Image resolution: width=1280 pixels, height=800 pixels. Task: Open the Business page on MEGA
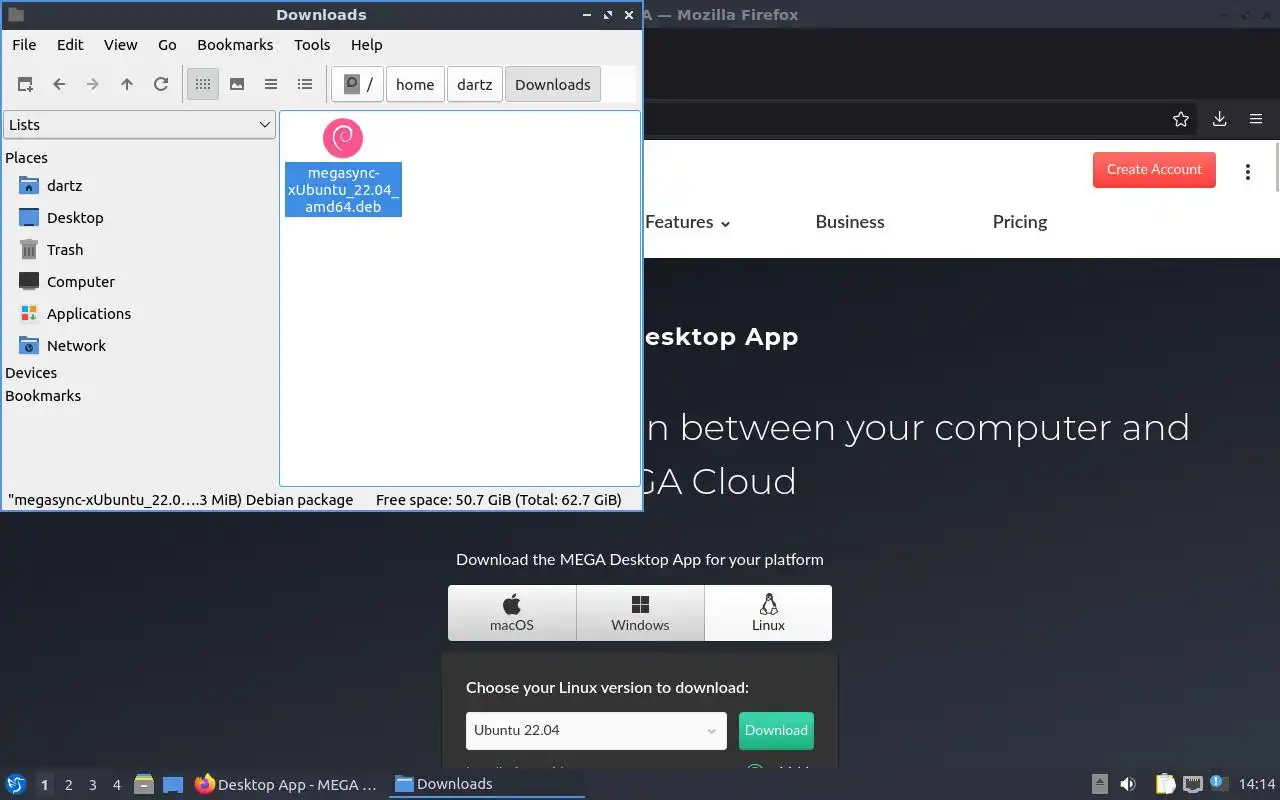(850, 222)
